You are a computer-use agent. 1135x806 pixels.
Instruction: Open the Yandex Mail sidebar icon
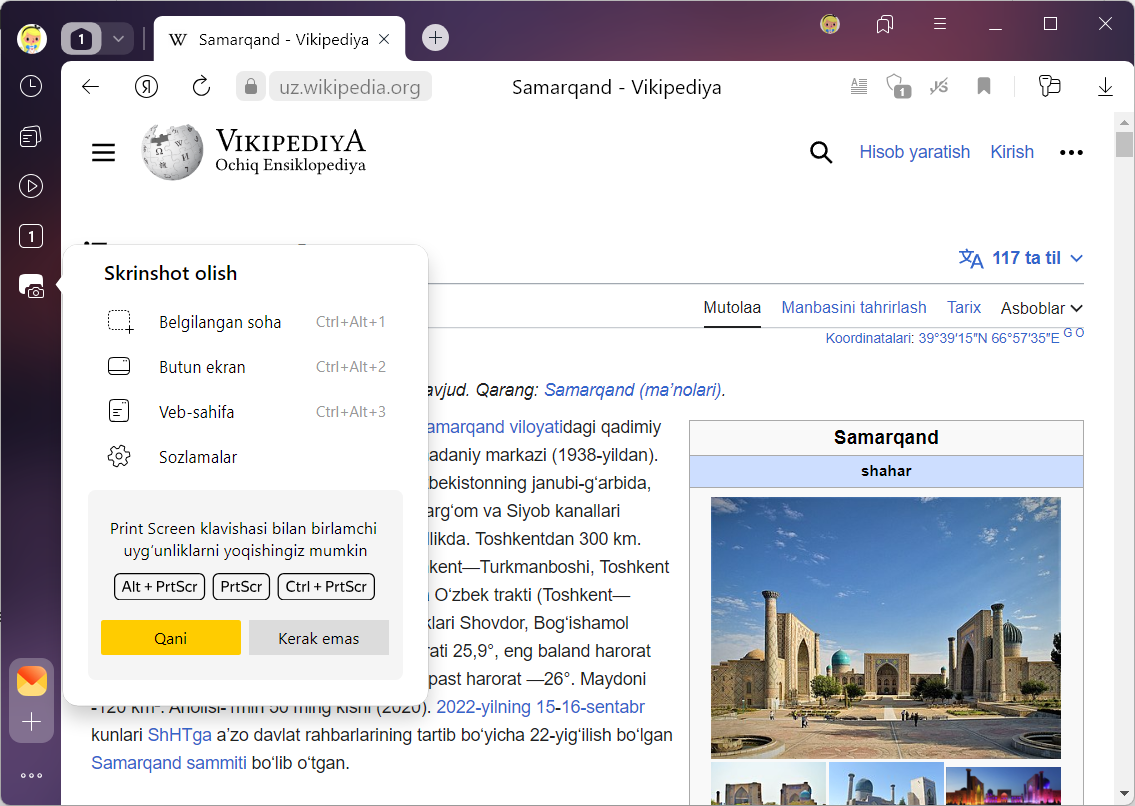tap(32, 681)
